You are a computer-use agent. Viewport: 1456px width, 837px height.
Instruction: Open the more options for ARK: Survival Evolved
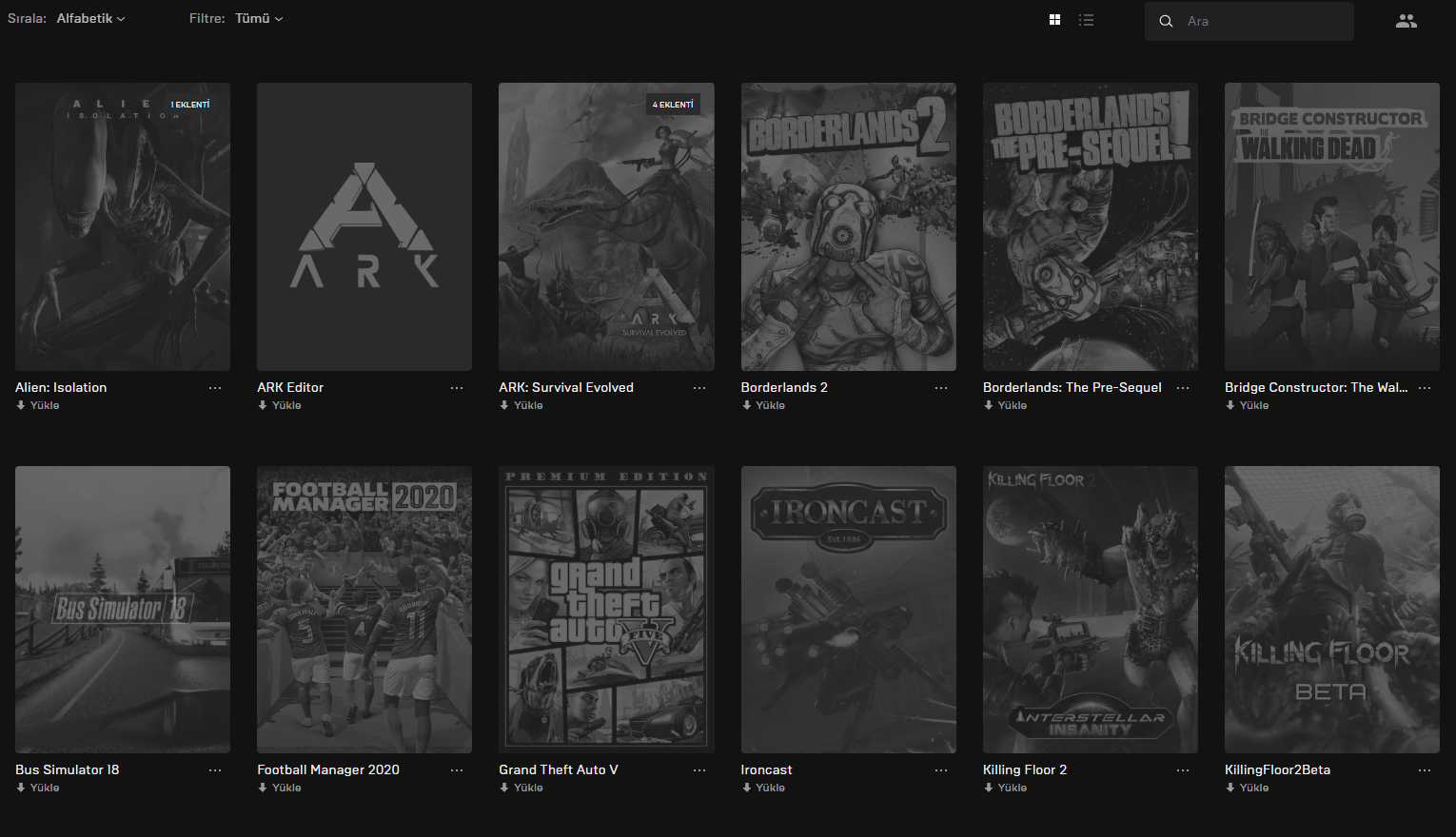(x=699, y=388)
